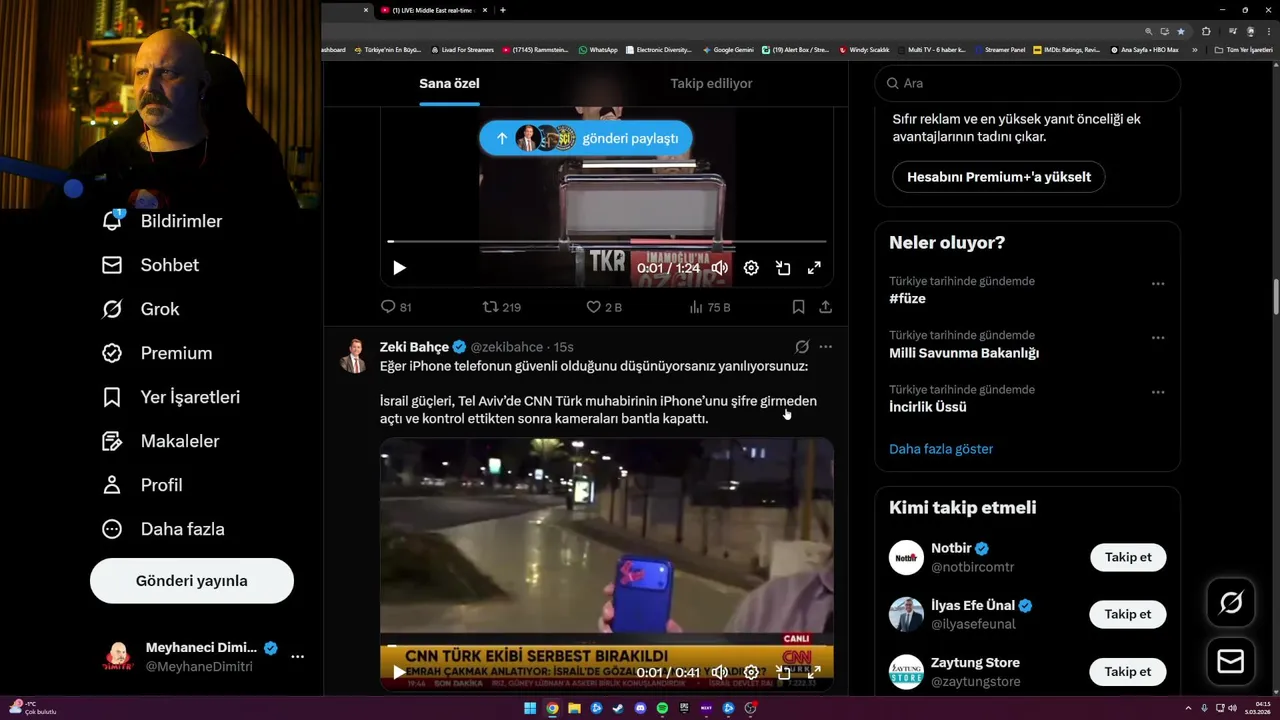Screen dimensions: 1280x720
Task: Enter fullscreen on CNN Türk video
Action: coord(814,672)
